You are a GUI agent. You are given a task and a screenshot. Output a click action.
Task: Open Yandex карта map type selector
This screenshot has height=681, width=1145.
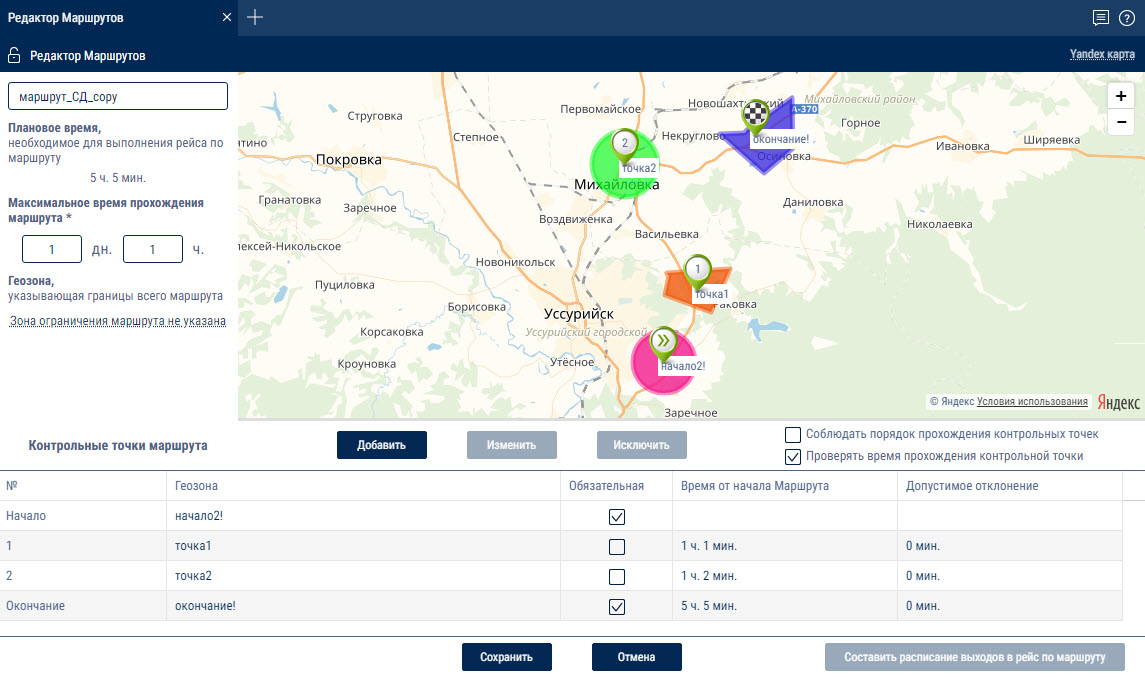pyautogui.click(x=1102, y=54)
